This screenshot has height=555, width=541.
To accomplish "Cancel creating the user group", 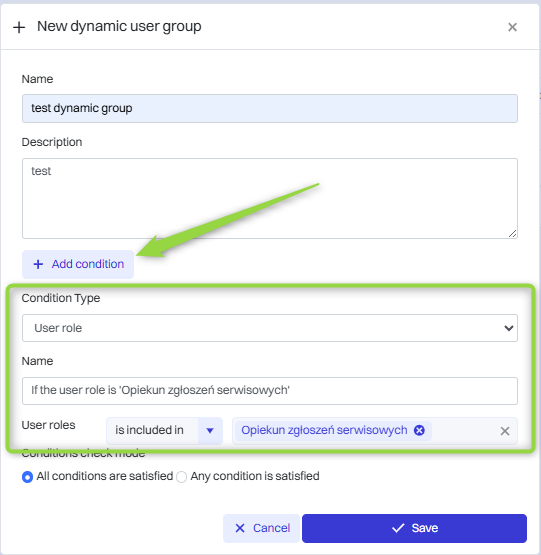I will coord(261,528).
